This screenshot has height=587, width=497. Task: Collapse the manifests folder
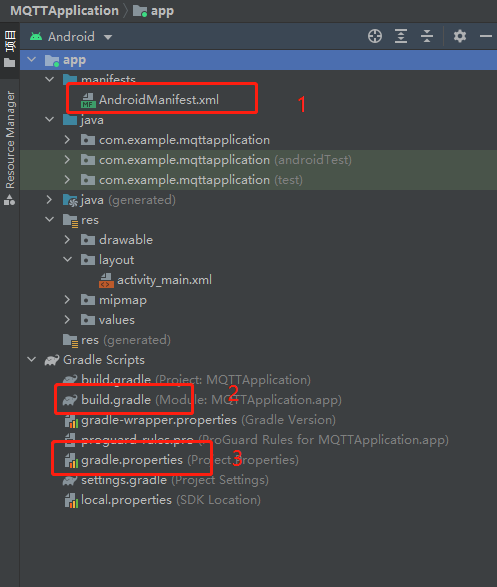(x=49, y=79)
